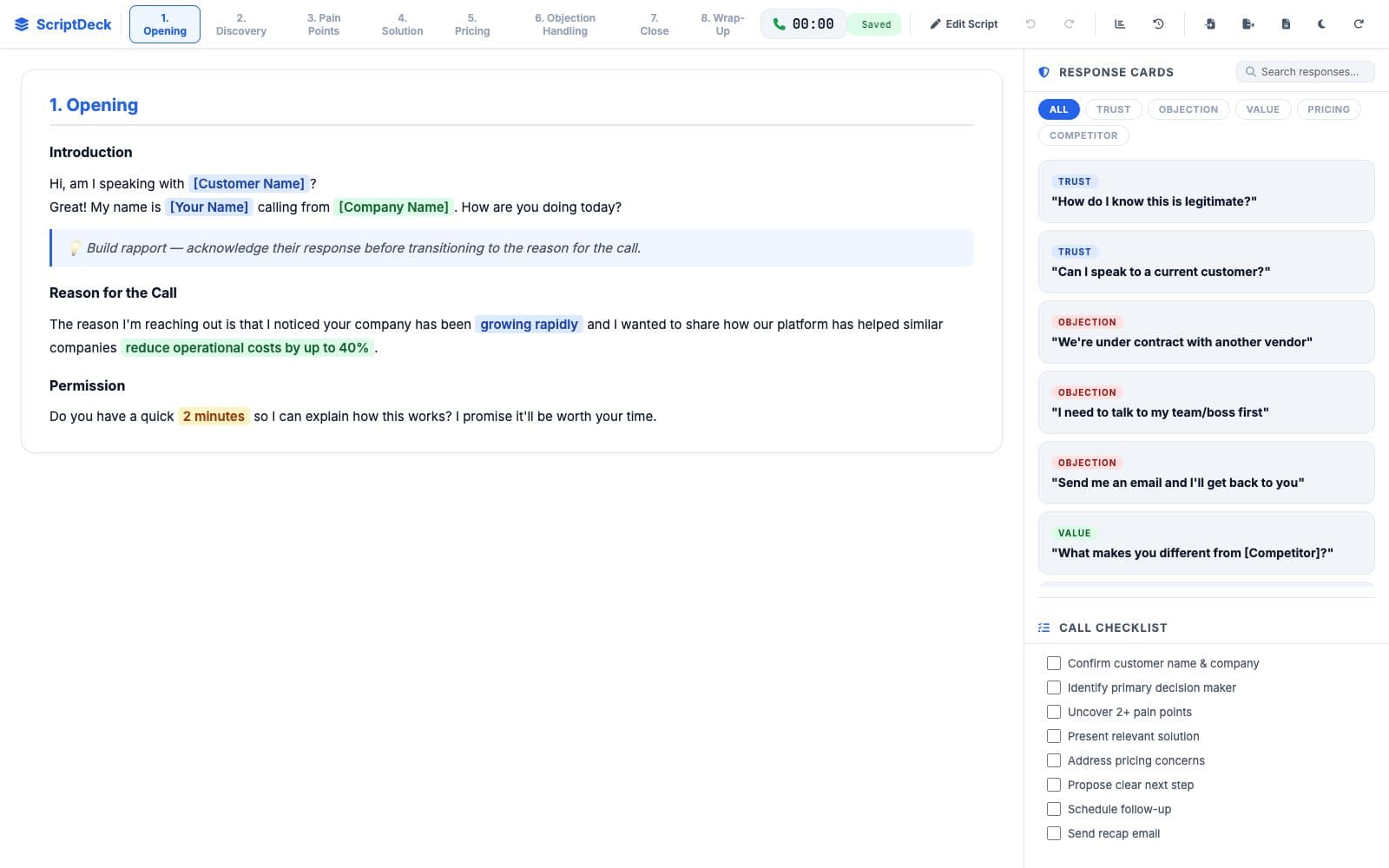Check Schedule follow-up

1054,809
